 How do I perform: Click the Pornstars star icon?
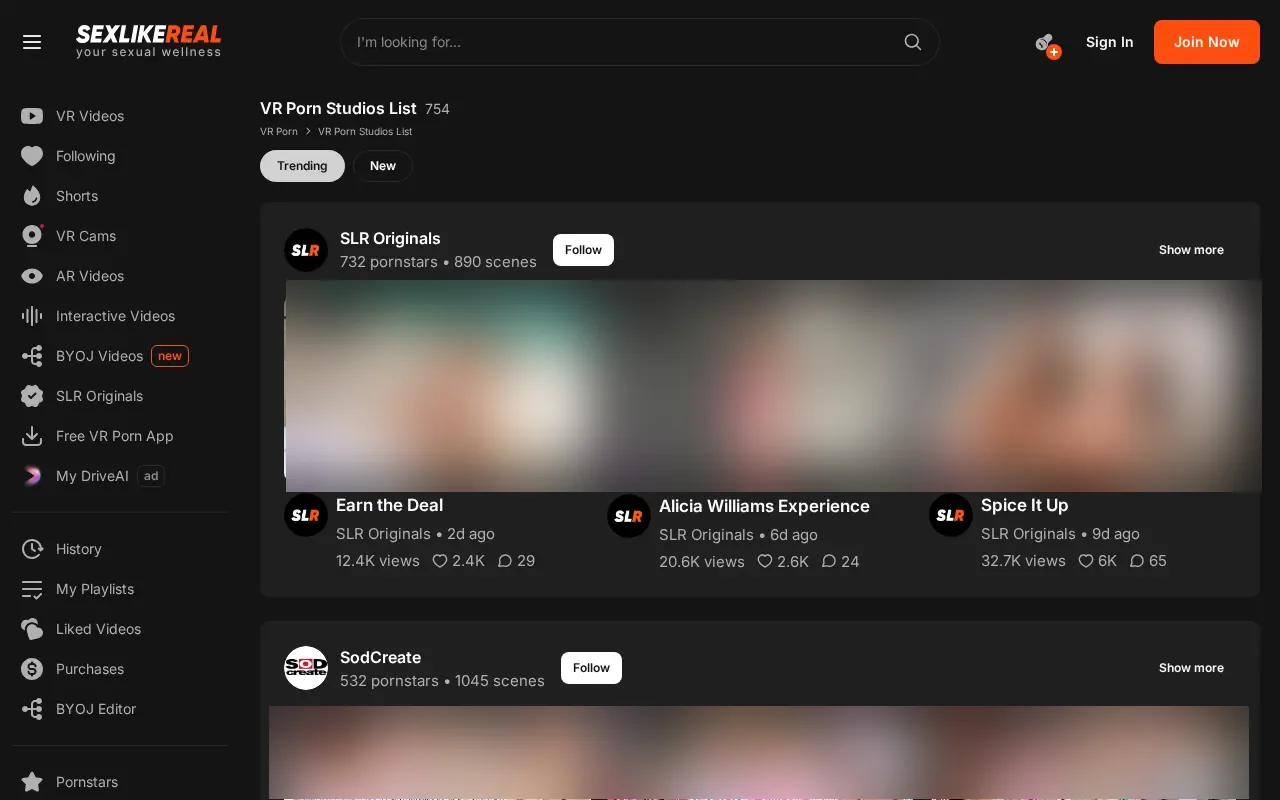[32, 782]
